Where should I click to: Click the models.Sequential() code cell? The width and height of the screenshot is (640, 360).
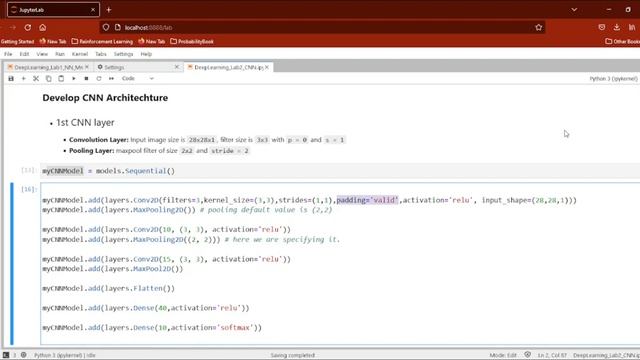[x=340, y=171]
